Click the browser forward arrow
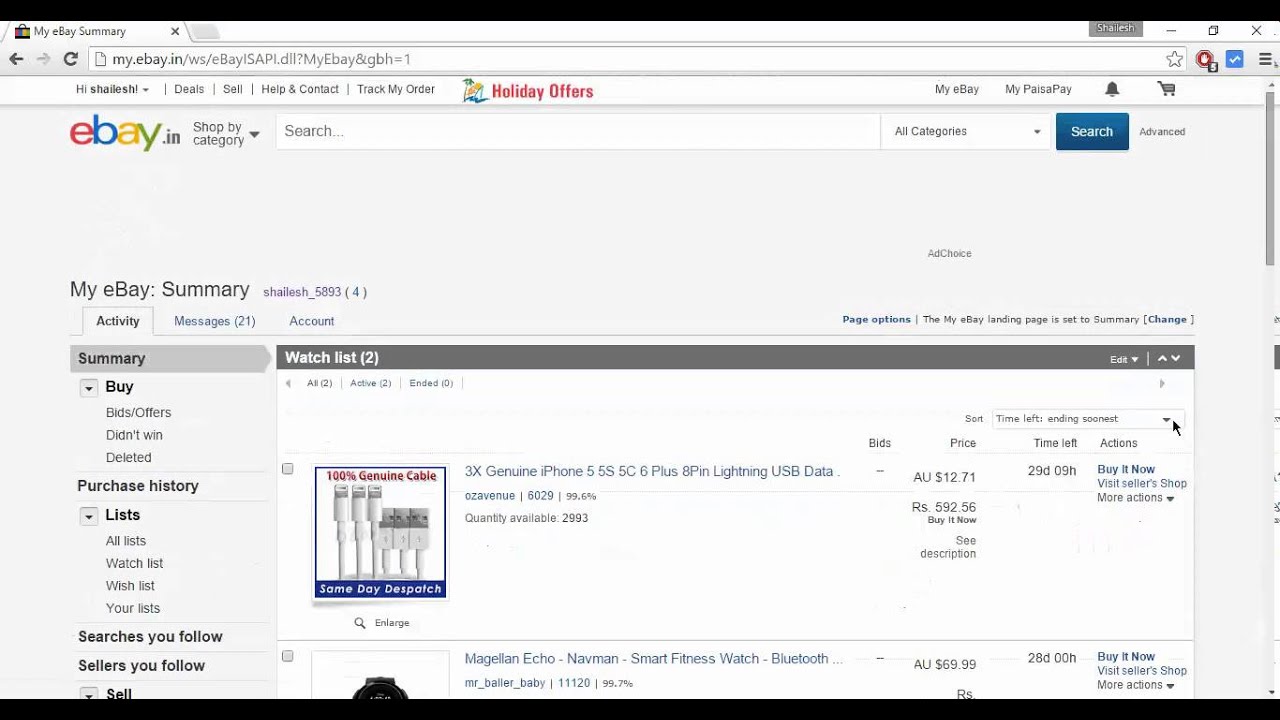Viewport: 1280px width, 720px height. pos(43,59)
